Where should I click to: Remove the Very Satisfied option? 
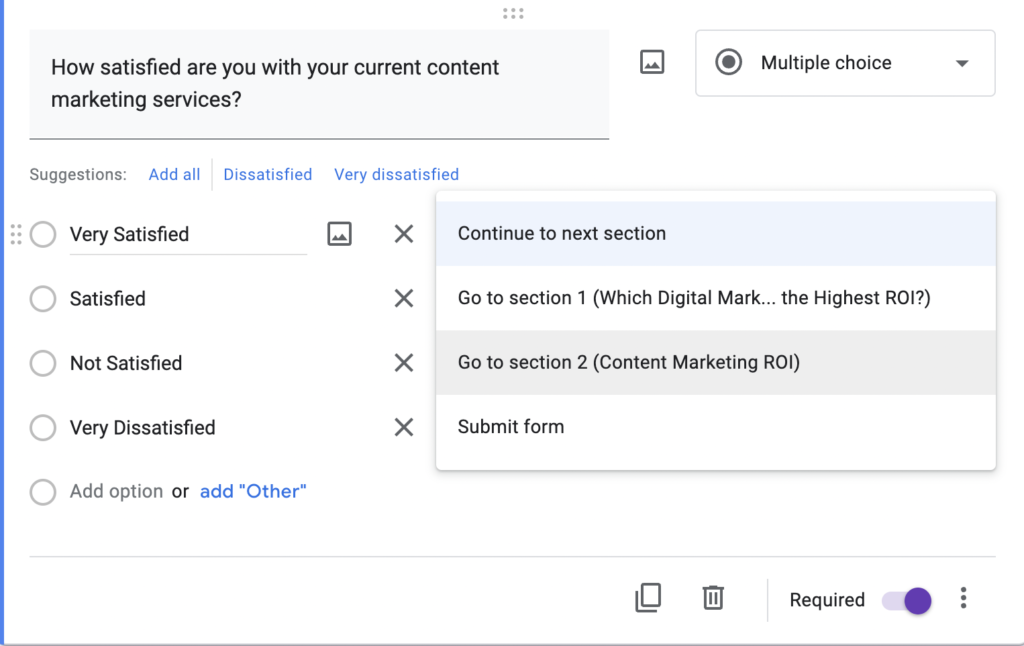point(404,234)
